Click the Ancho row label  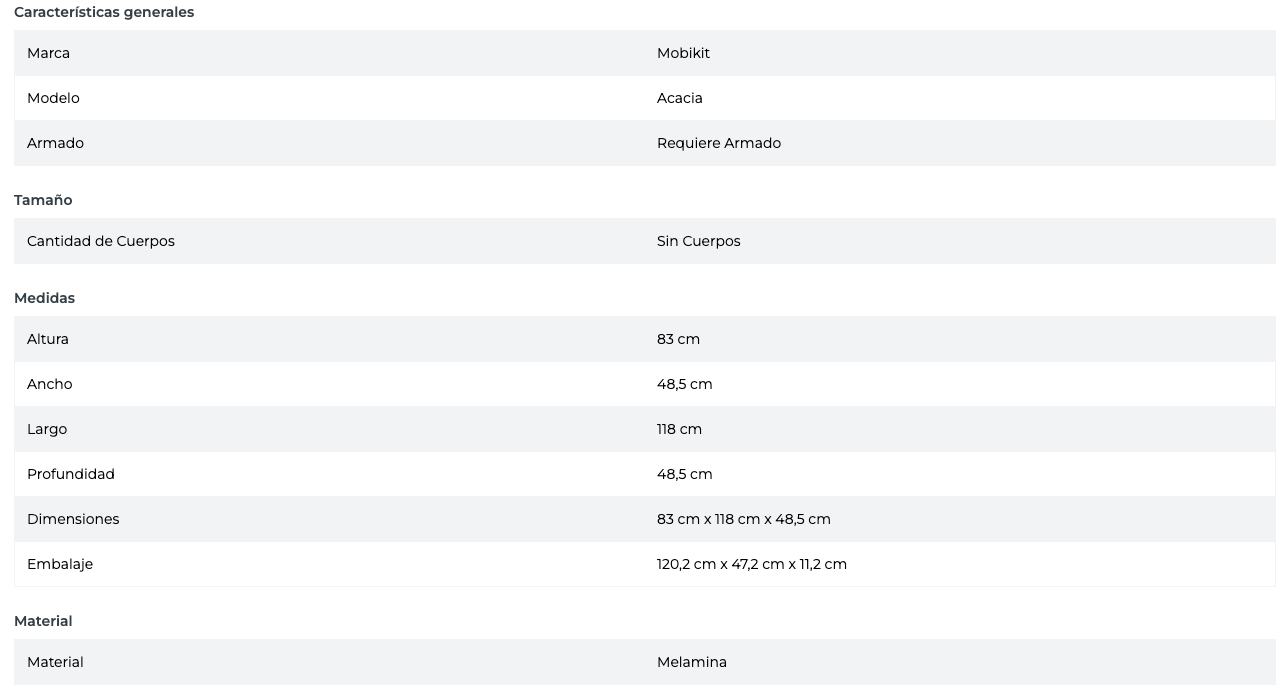[50, 384]
